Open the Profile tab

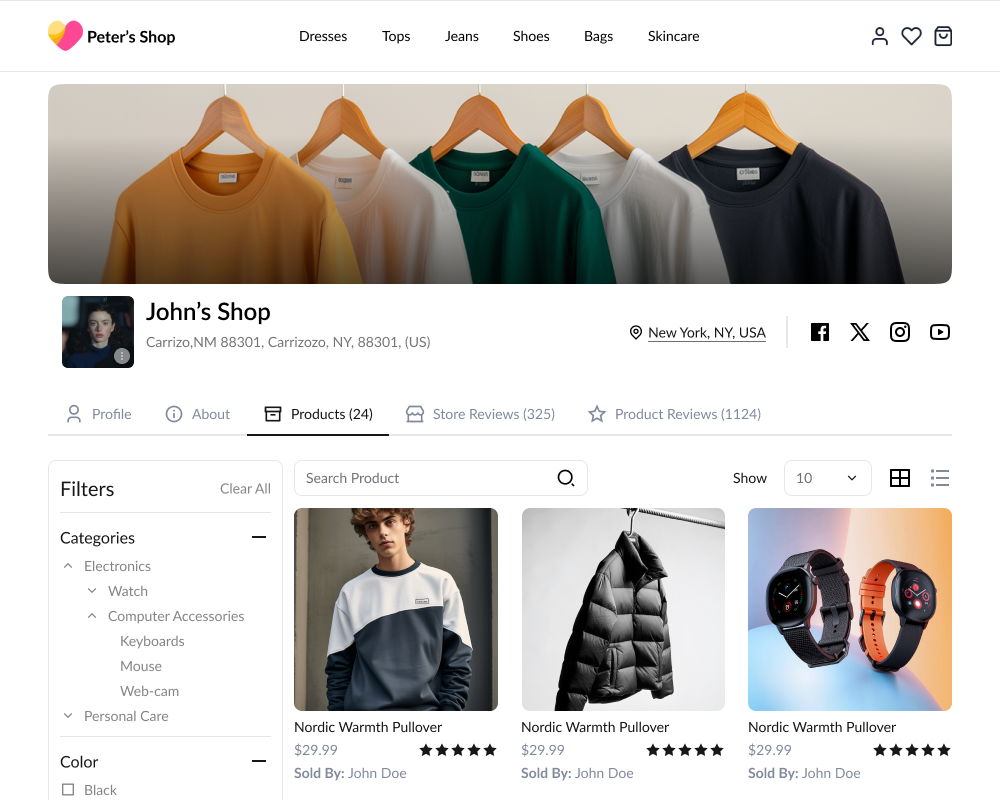[x=99, y=414]
